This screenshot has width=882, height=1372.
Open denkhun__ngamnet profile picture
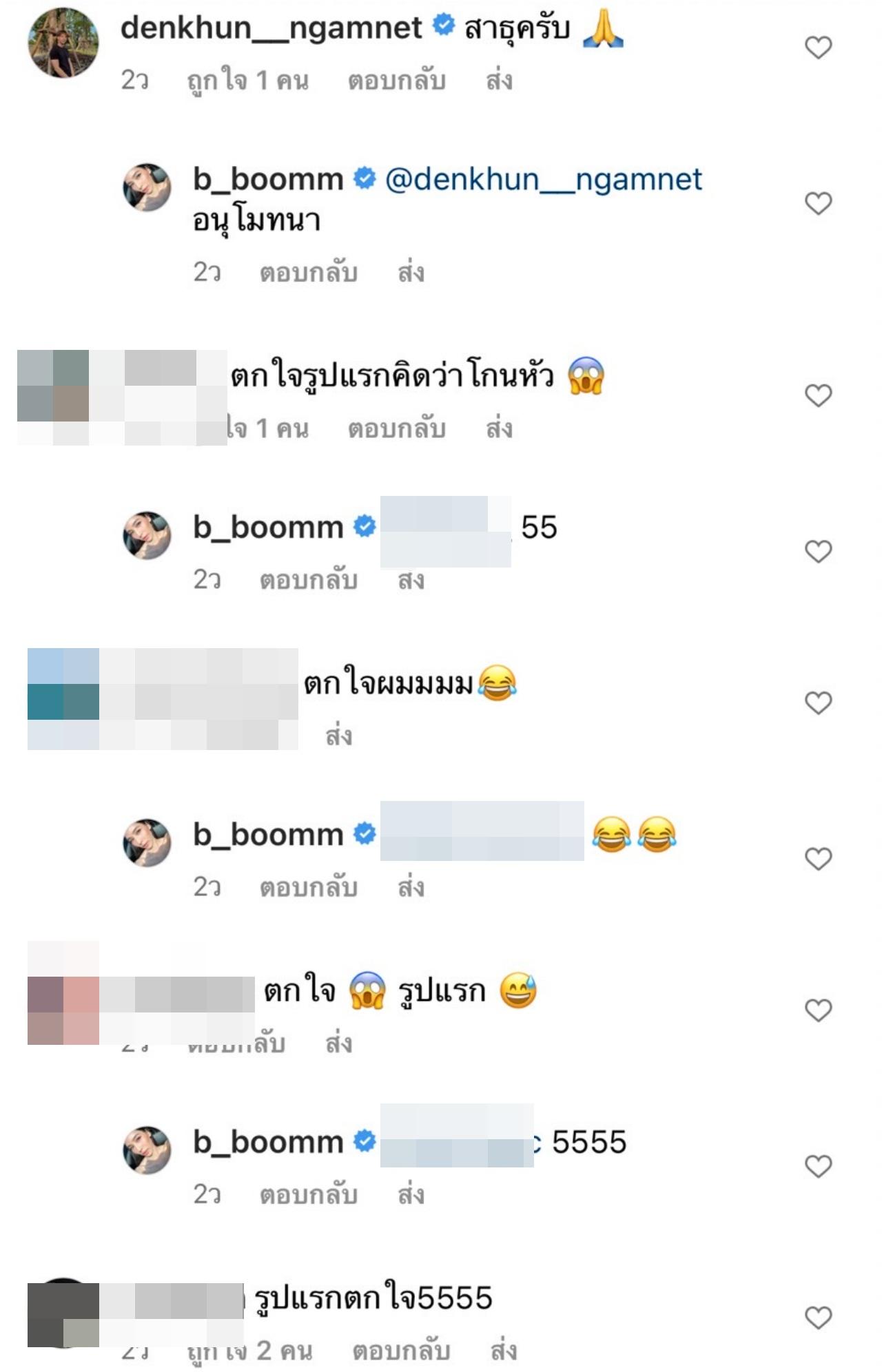[x=63, y=43]
